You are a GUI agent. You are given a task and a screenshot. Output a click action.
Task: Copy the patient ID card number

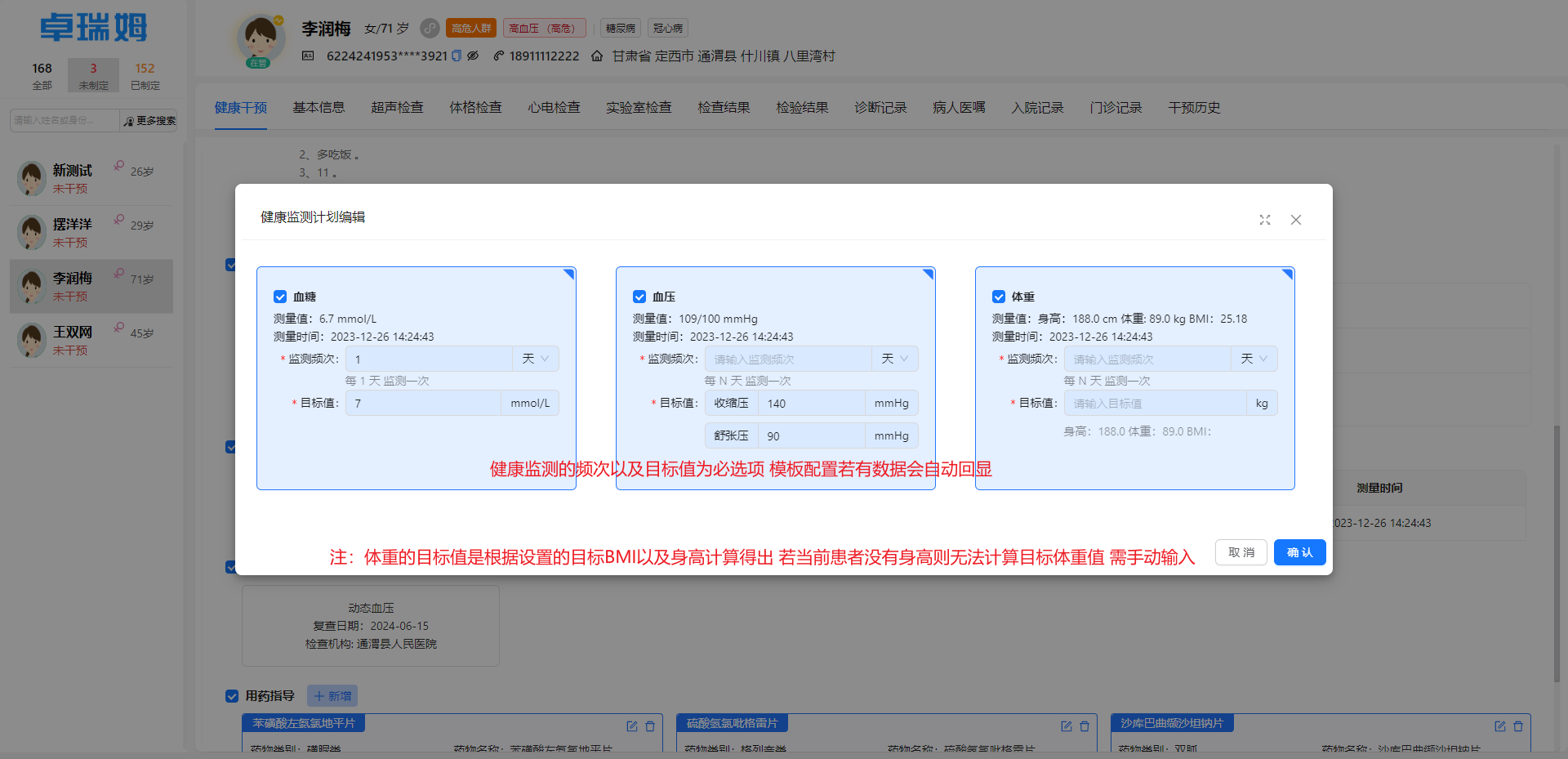457,56
